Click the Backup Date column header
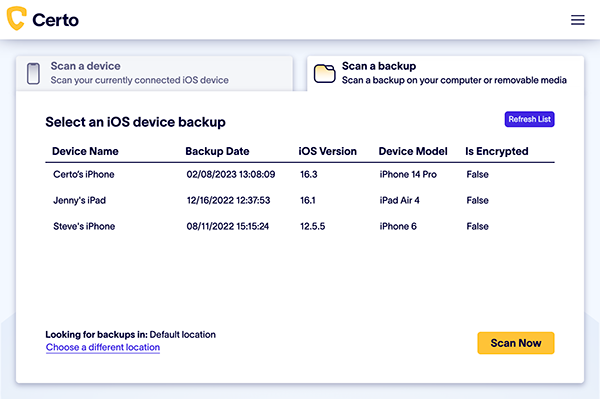Image resolution: width=600 pixels, height=399 pixels. pyautogui.click(x=217, y=151)
